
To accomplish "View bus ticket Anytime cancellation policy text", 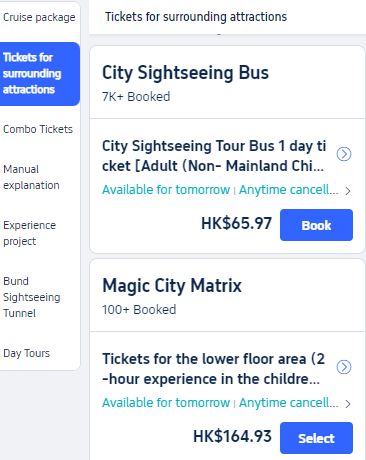I will click(x=289, y=190).
